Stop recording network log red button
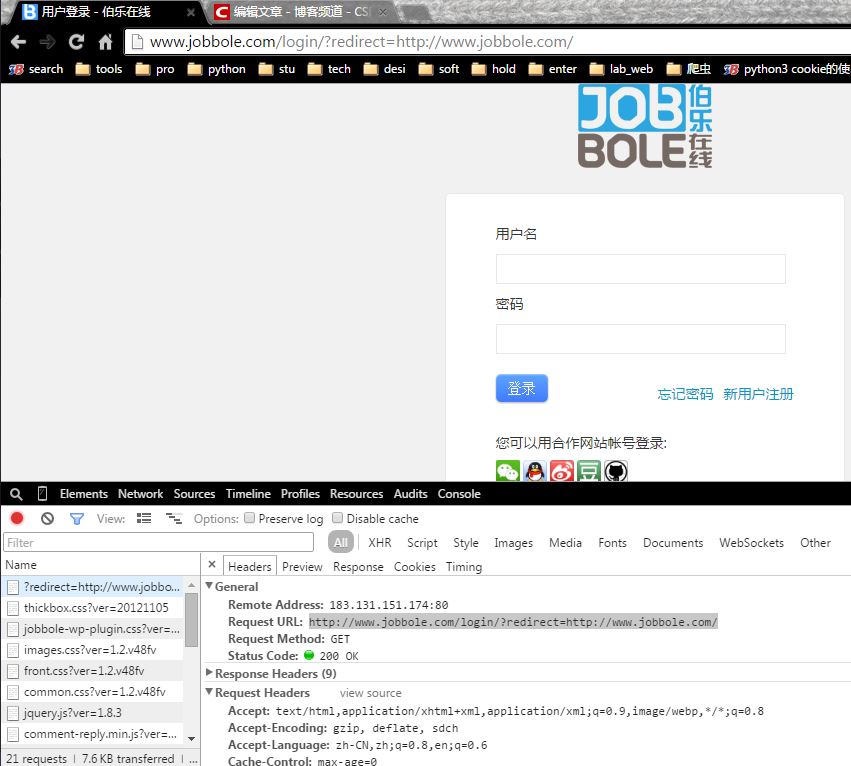851x766 pixels. click(17, 518)
